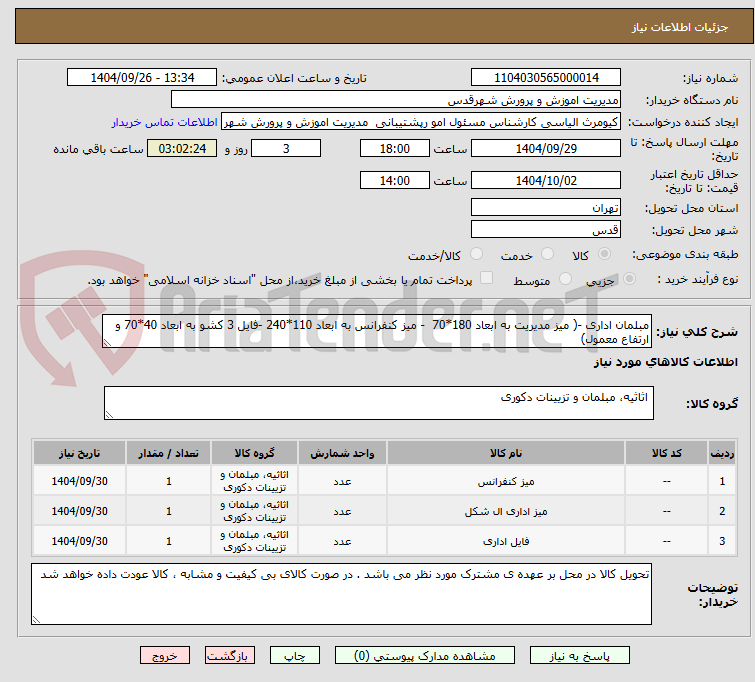The height and width of the screenshot is (682, 755).
Task: Click the buyer organization name field
Action: 396,100
